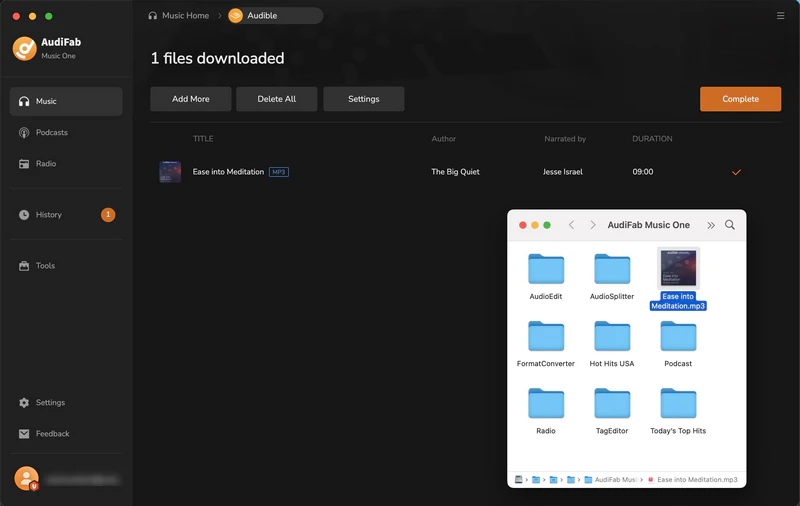Select the TagEditor folder
The height and width of the screenshot is (506, 800).
612,411
